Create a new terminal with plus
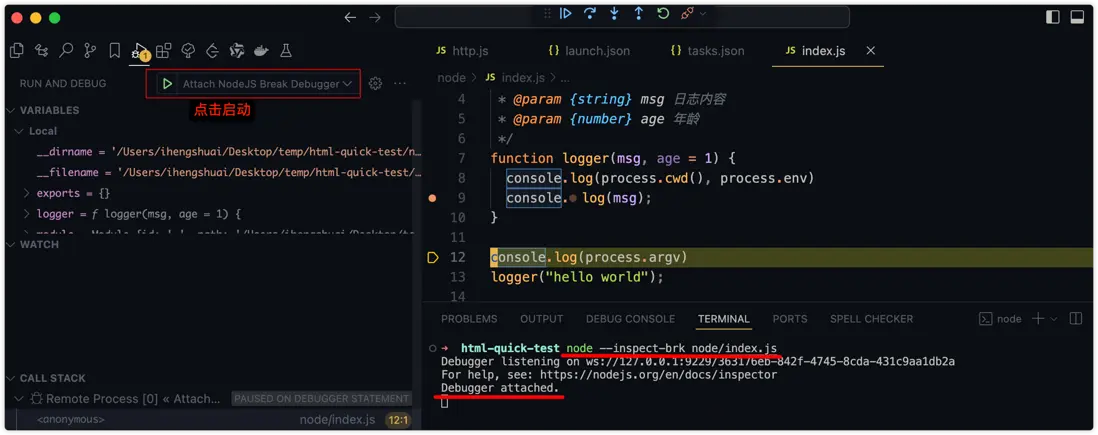1098x435 pixels. pos(1038,319)
